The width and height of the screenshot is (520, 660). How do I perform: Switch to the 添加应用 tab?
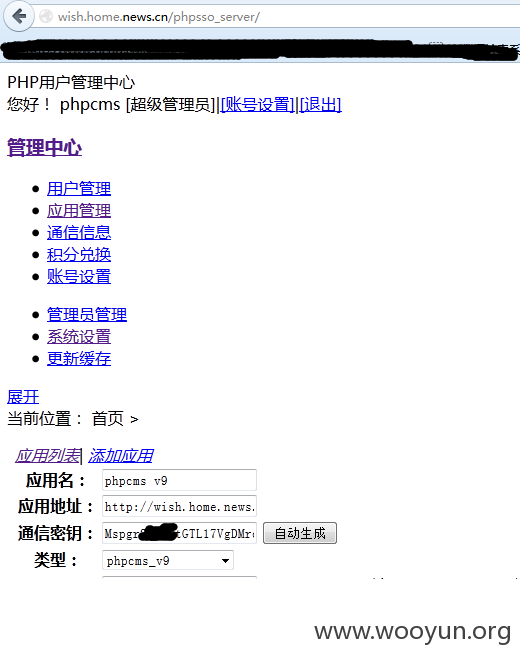tap(120, 456)
